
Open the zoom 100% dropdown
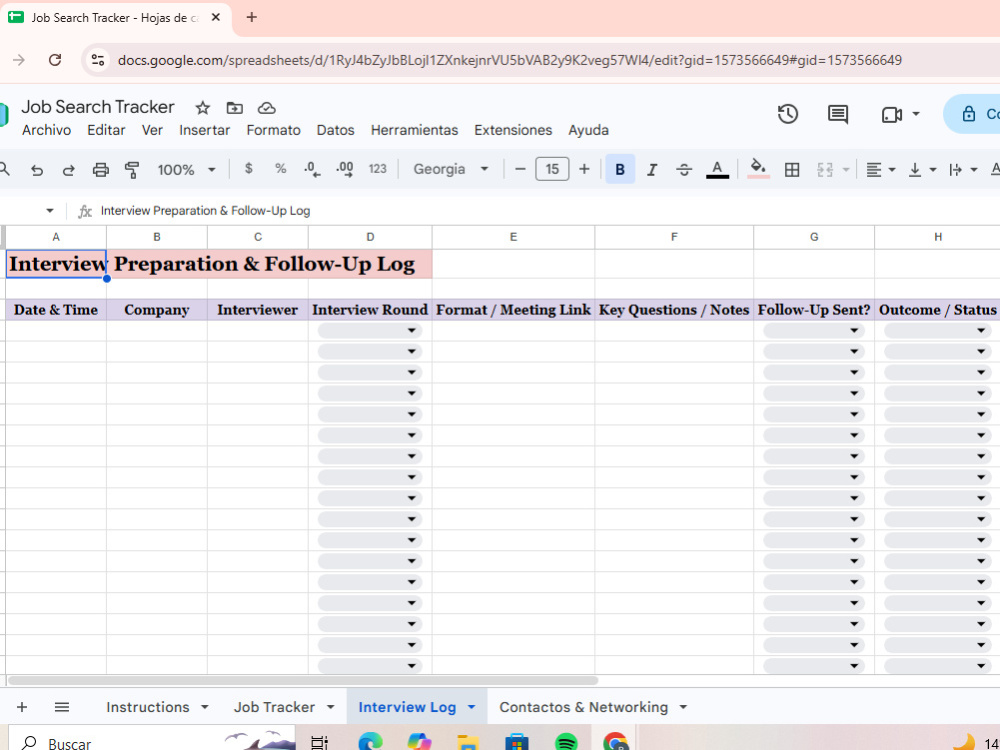coord(186,170)
